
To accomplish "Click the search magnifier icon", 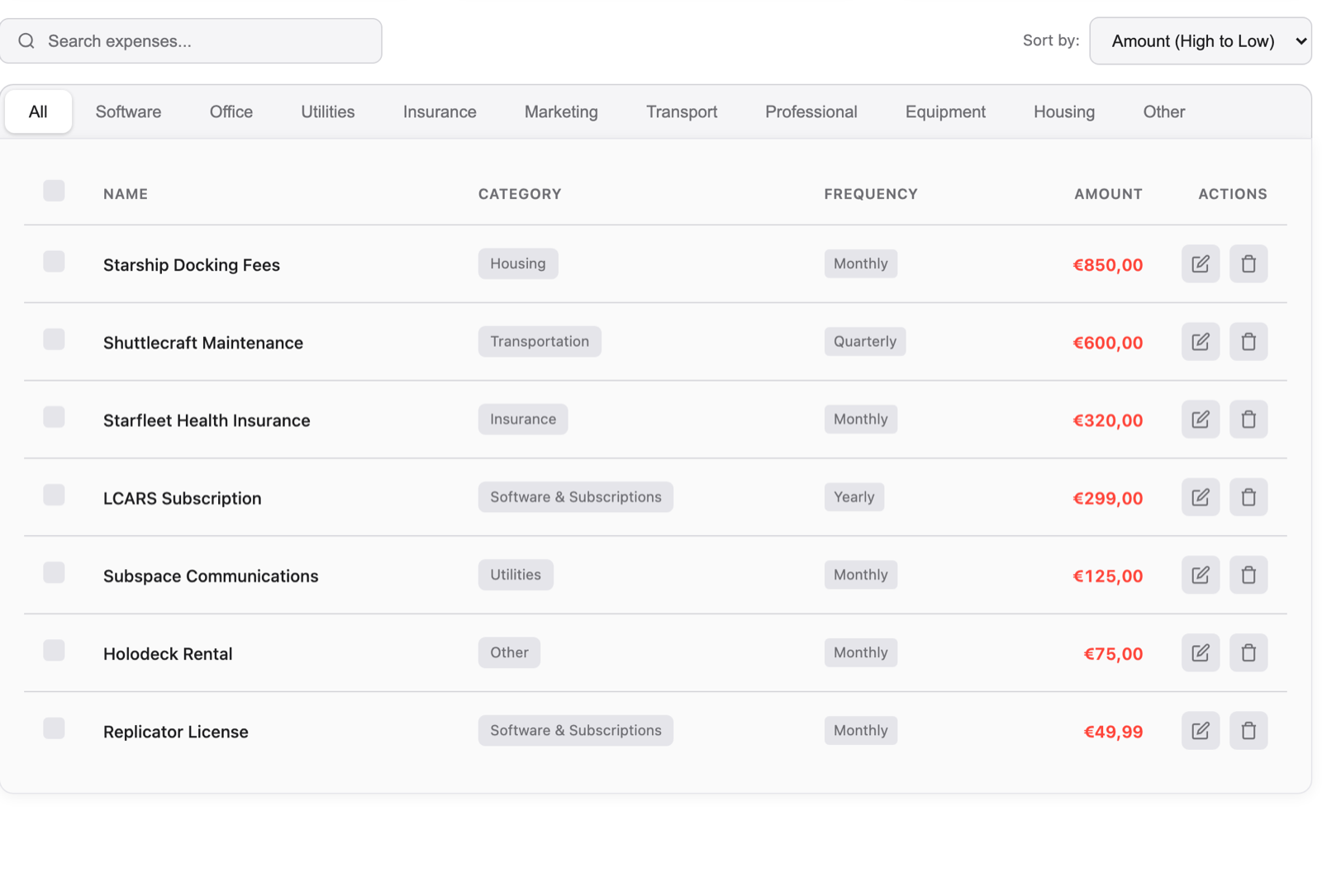I will pos(26,41).
